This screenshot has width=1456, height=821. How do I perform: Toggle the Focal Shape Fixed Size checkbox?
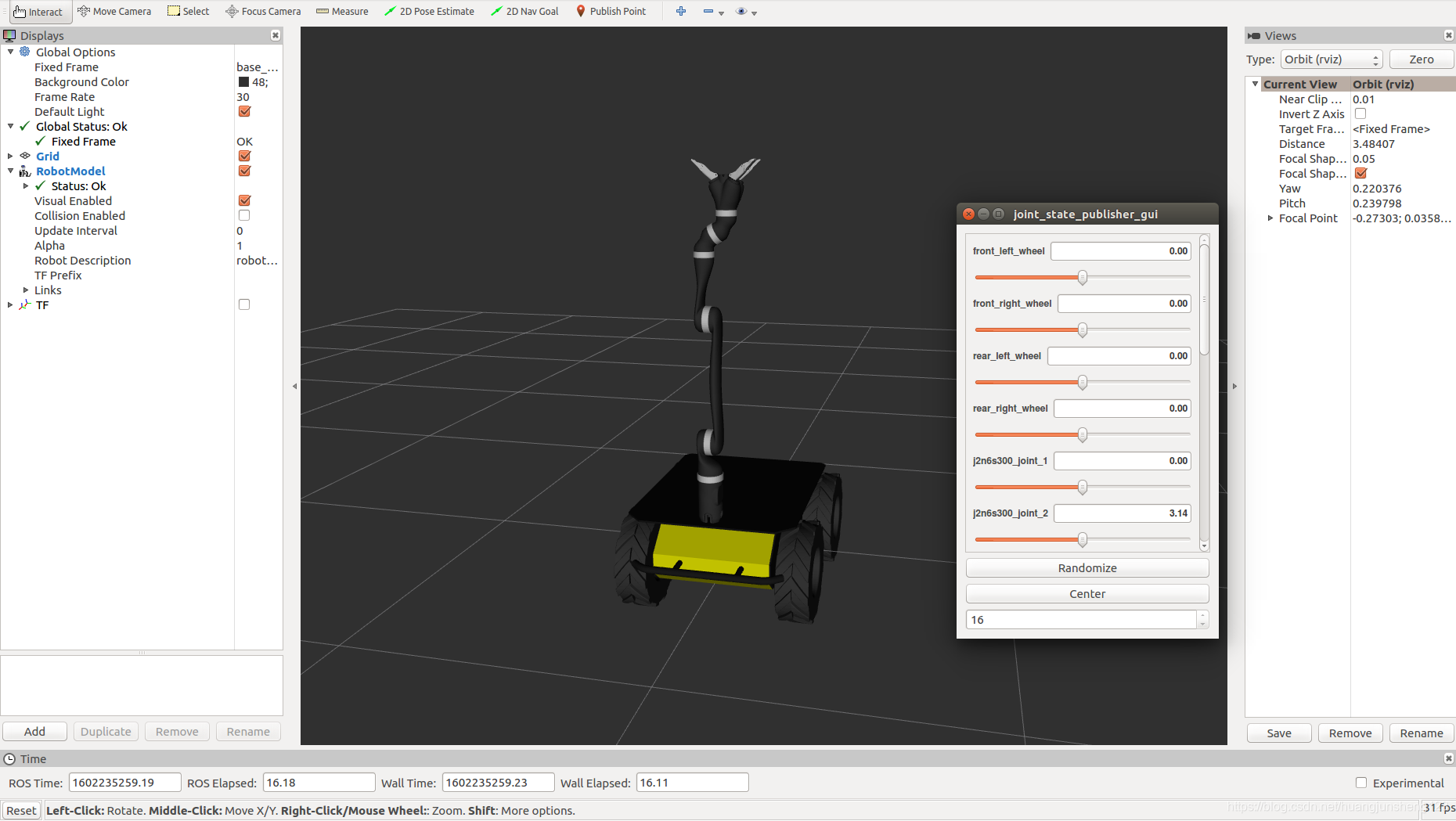click(1360, 173)
